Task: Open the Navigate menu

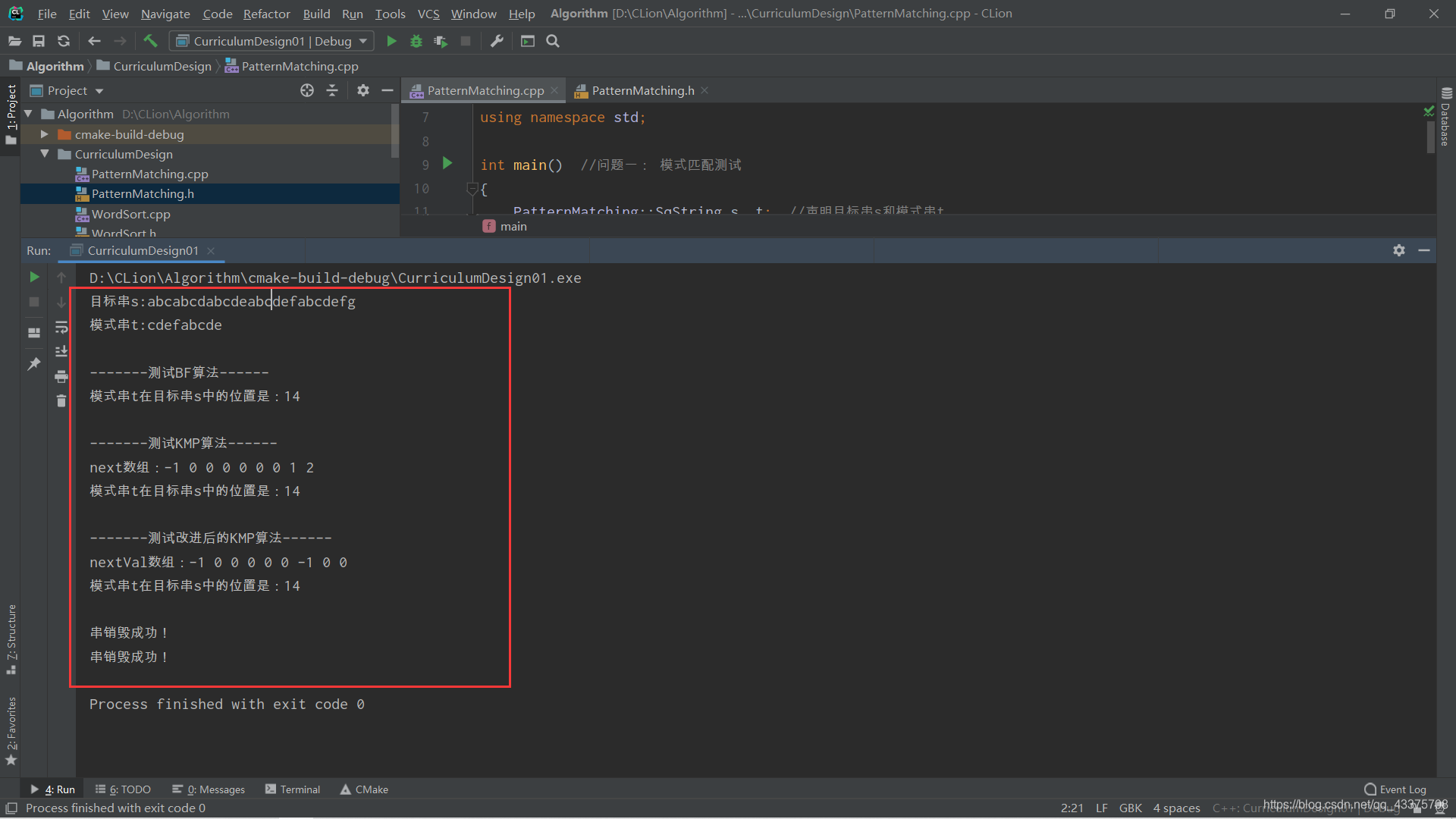Action: coord(165,14)
